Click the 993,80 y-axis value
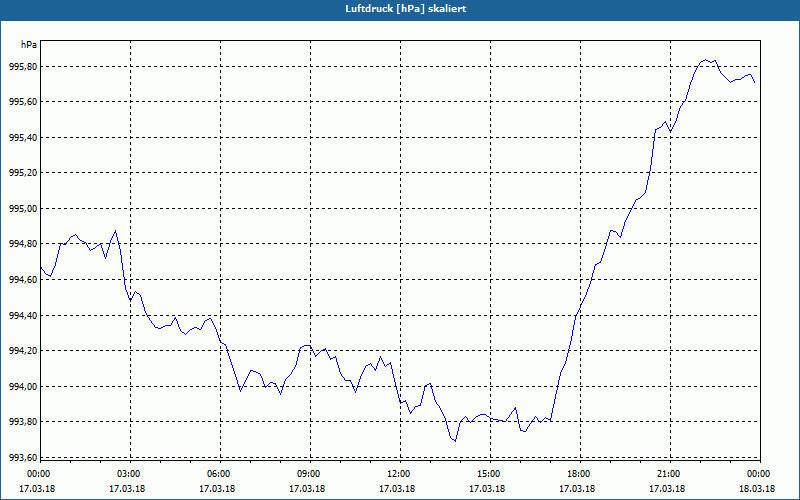This screenshot has width=800, height=500. point(23,422)
